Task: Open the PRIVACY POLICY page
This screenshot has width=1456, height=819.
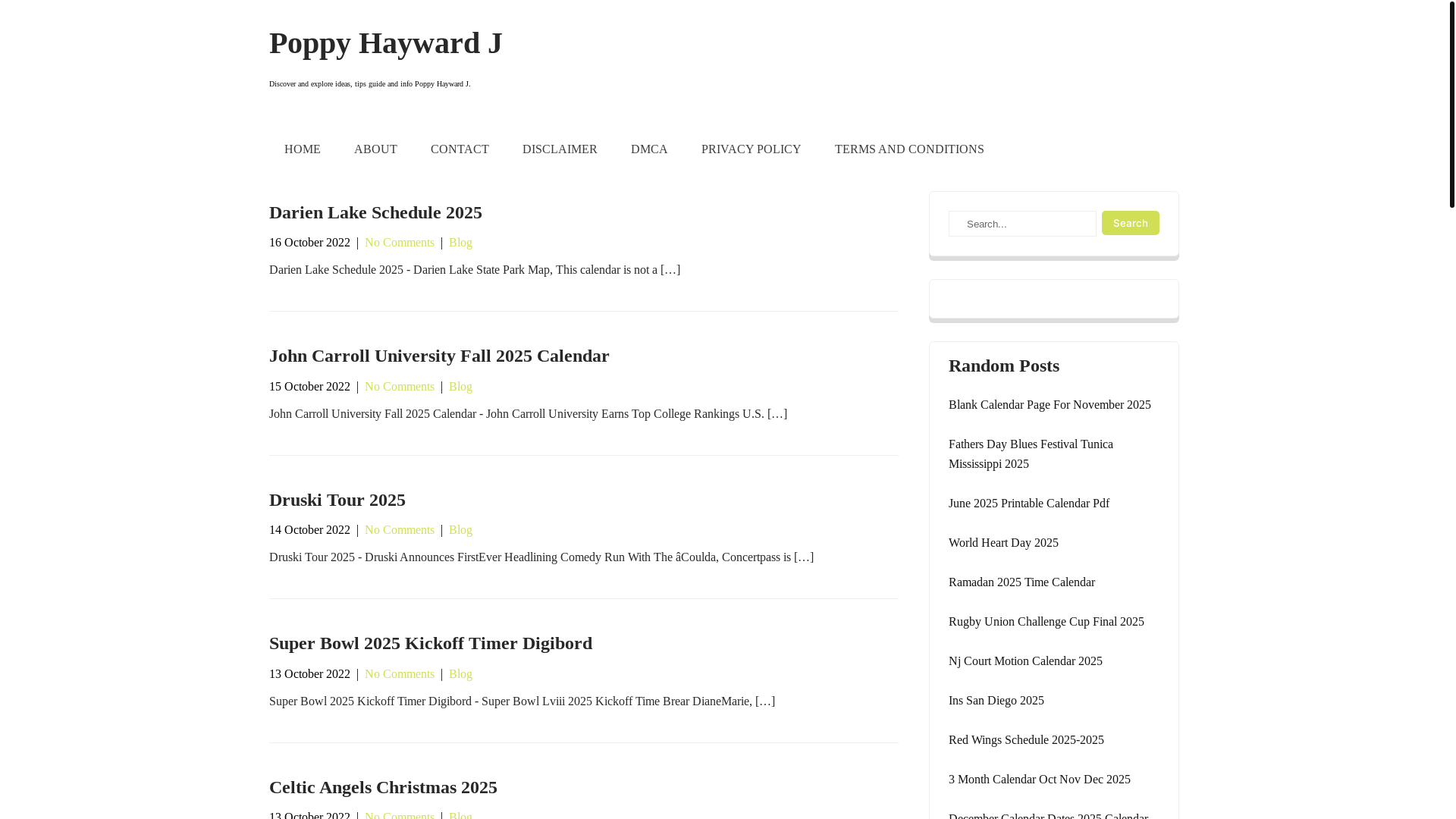Action: click(x=751, y=149)
